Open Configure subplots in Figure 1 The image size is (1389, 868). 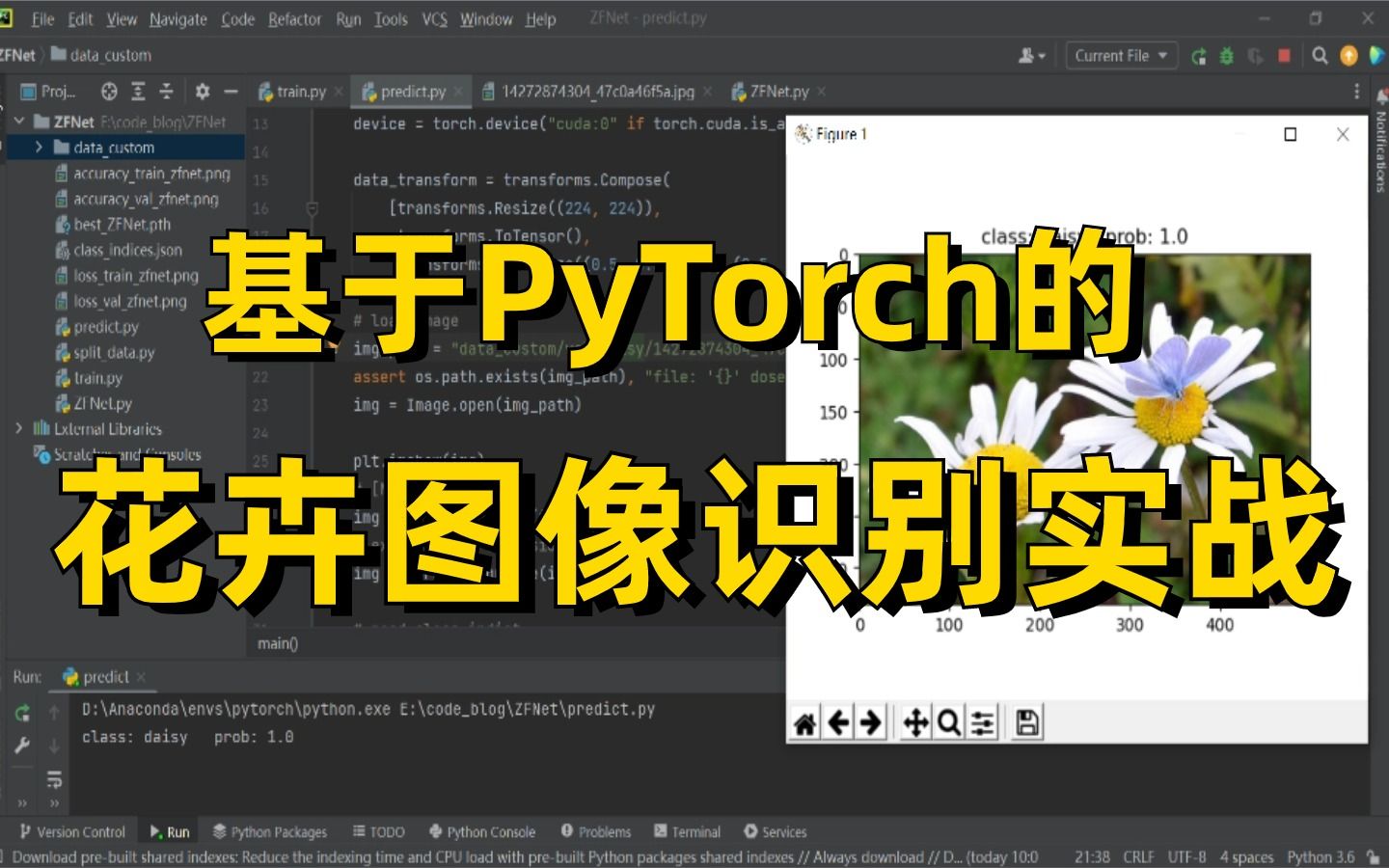(x=982, y=722)
